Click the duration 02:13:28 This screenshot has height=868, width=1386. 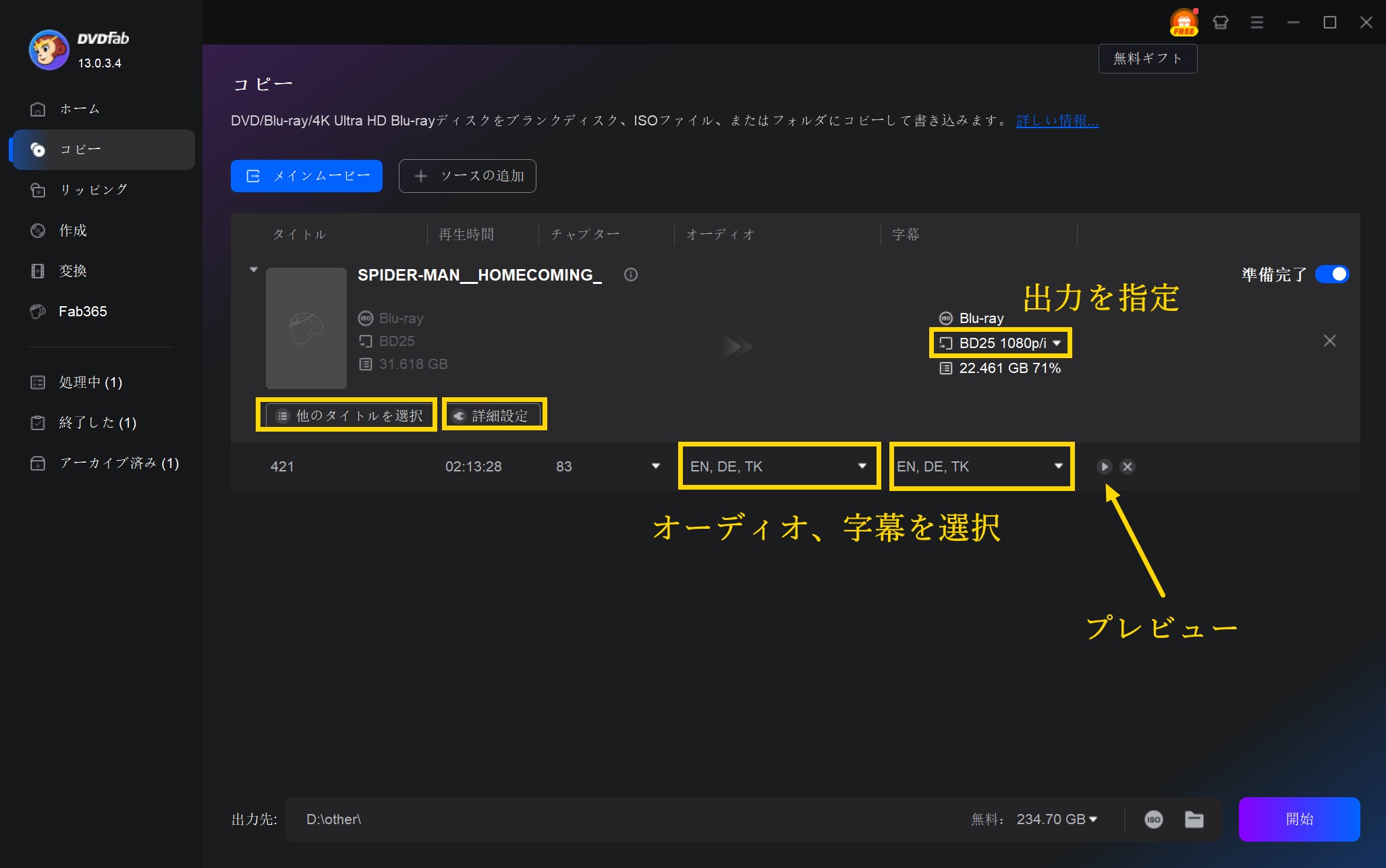click(x=473, y=467)
